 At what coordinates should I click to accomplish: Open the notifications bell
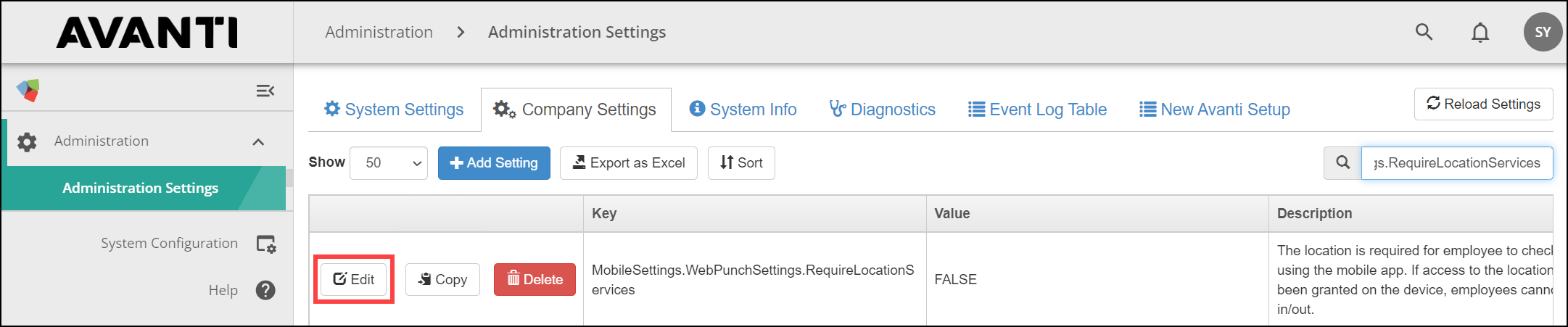pos(1480,33)
